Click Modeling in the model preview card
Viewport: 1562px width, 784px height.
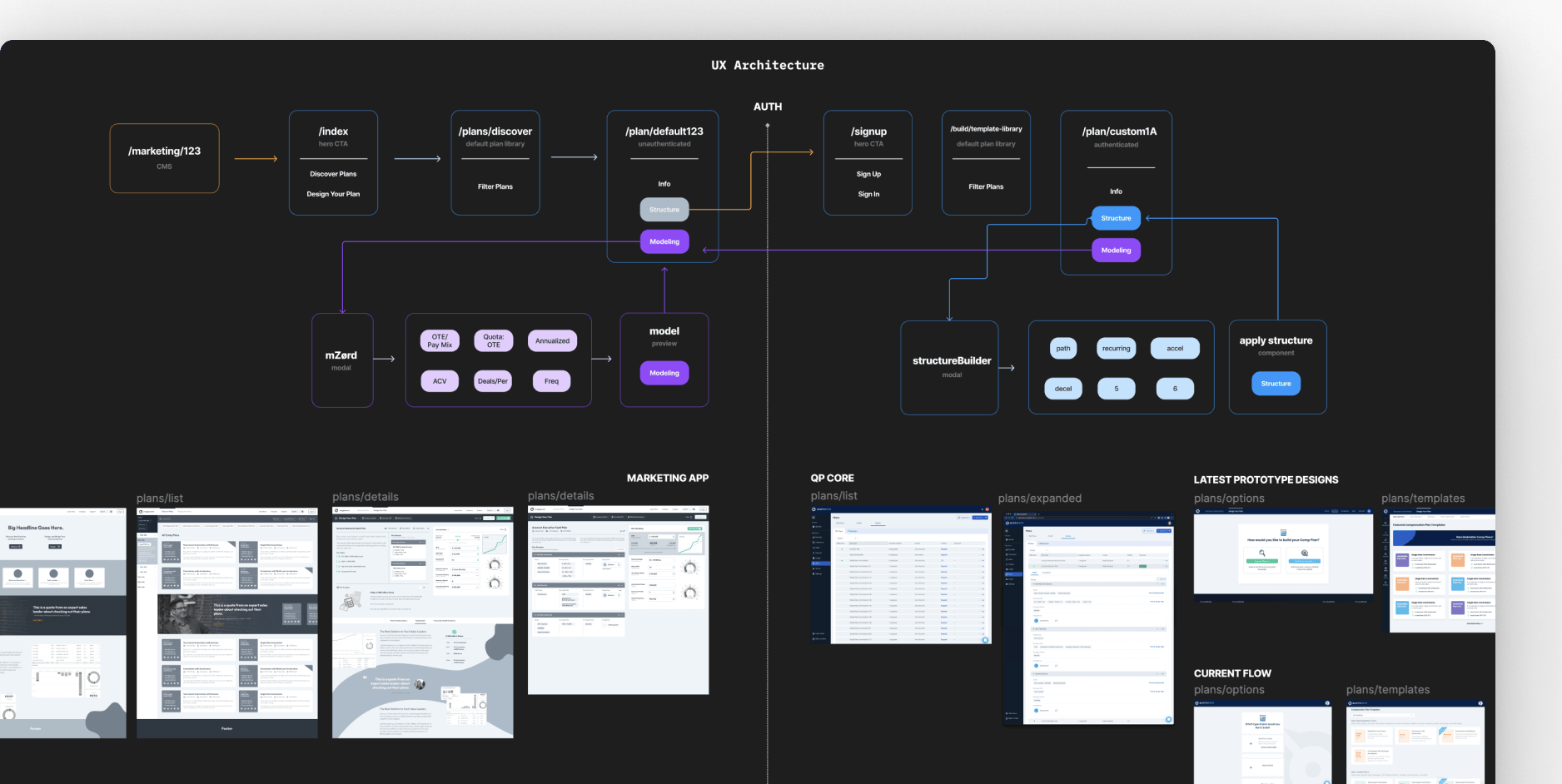click(664, 373)
